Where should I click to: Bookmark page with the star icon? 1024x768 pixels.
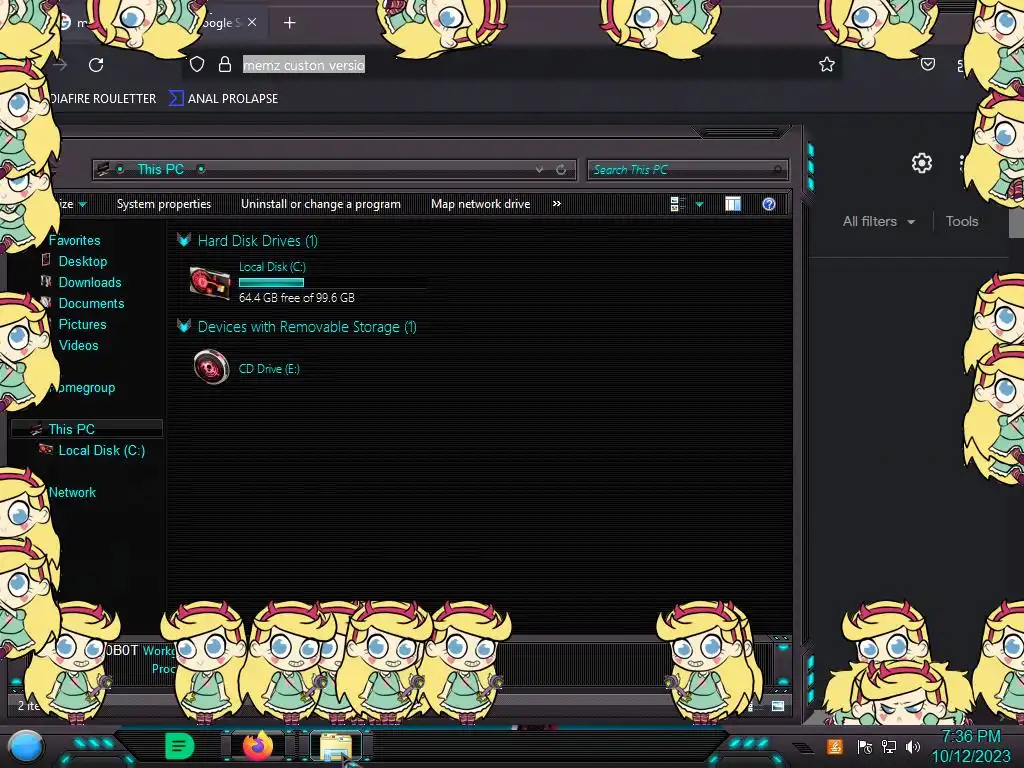(x=827, y=64)
